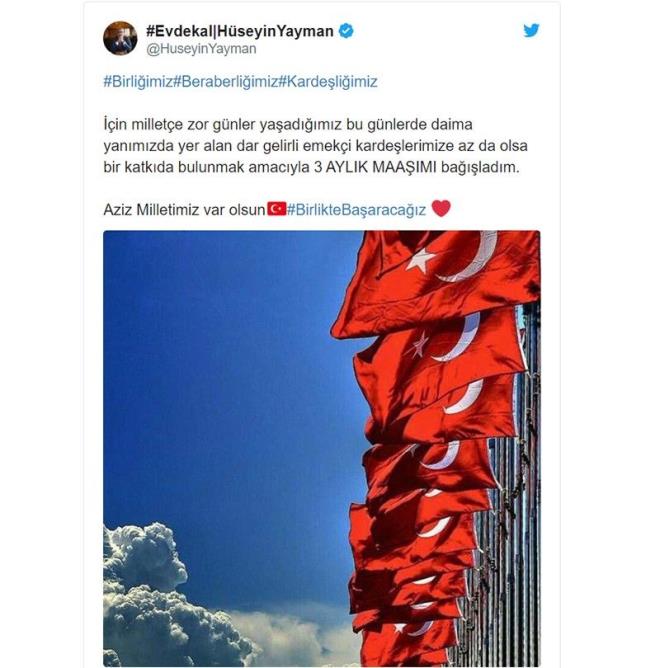Click the word 'bağışladım' ending the paragraph
Image resolution: width=660 pixels, height=668 pixels.
click(480, 167)
